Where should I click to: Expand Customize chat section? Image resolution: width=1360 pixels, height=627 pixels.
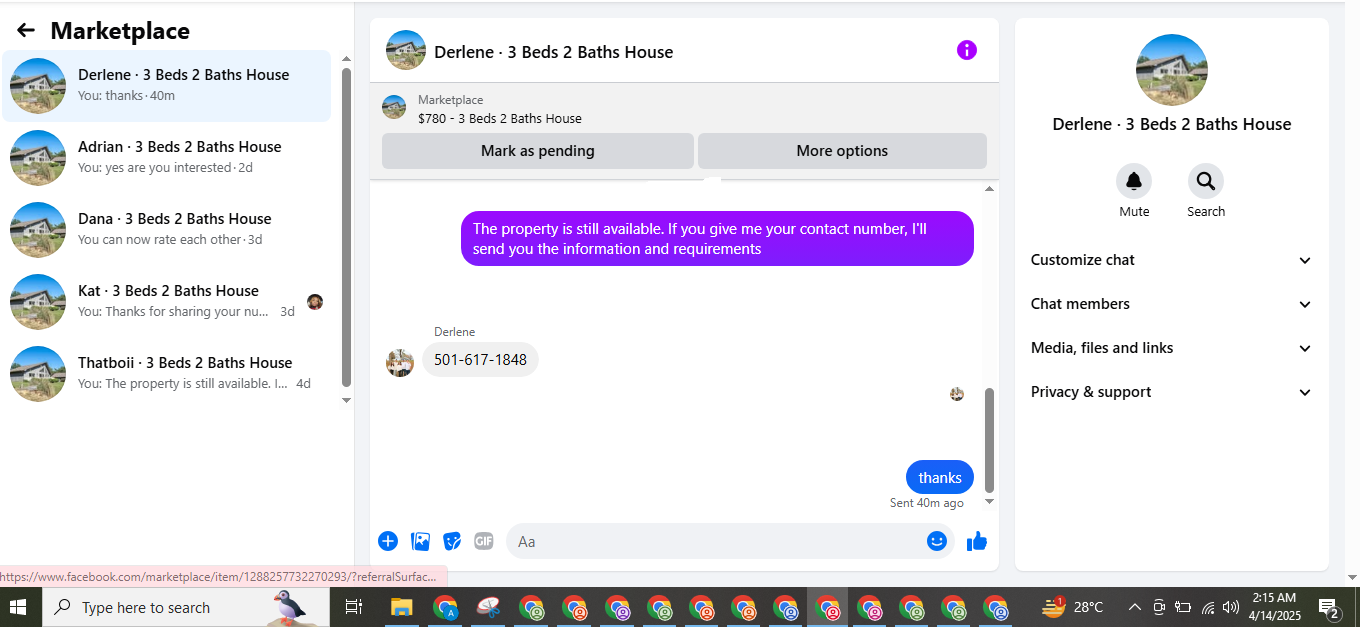tap(1171, 260)
